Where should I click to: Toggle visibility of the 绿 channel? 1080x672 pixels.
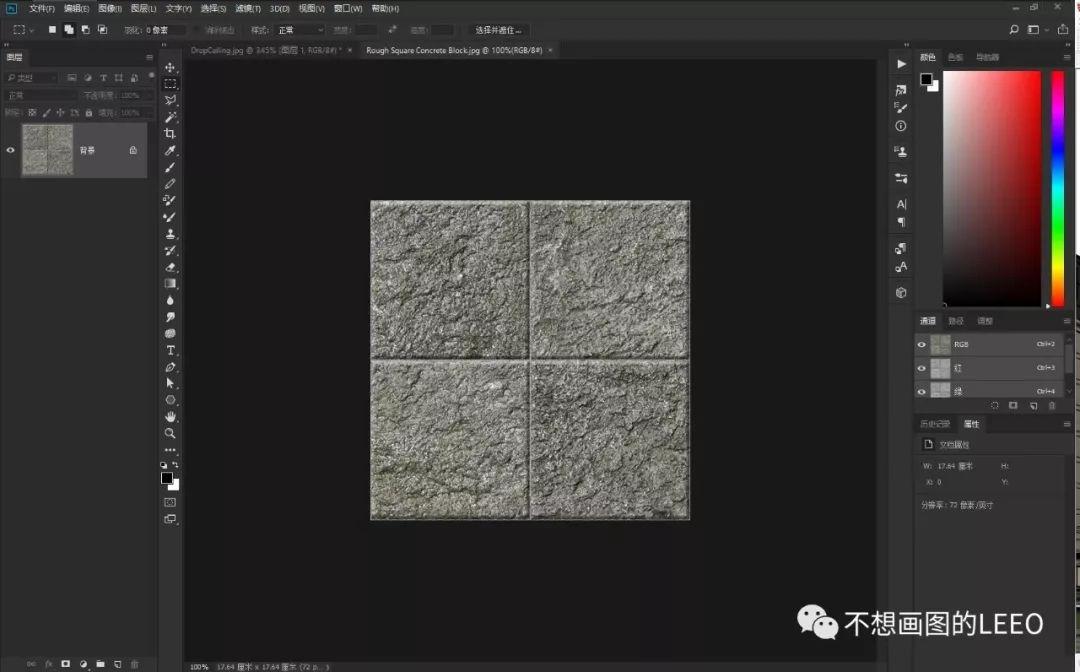922,391
